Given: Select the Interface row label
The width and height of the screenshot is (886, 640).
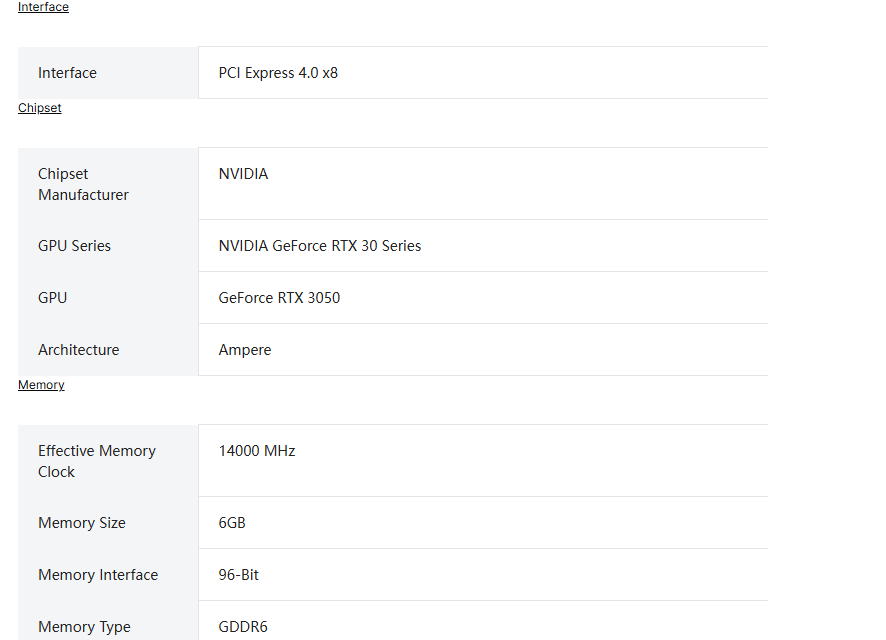Looking at the screenshot, I should click(67, 73).
